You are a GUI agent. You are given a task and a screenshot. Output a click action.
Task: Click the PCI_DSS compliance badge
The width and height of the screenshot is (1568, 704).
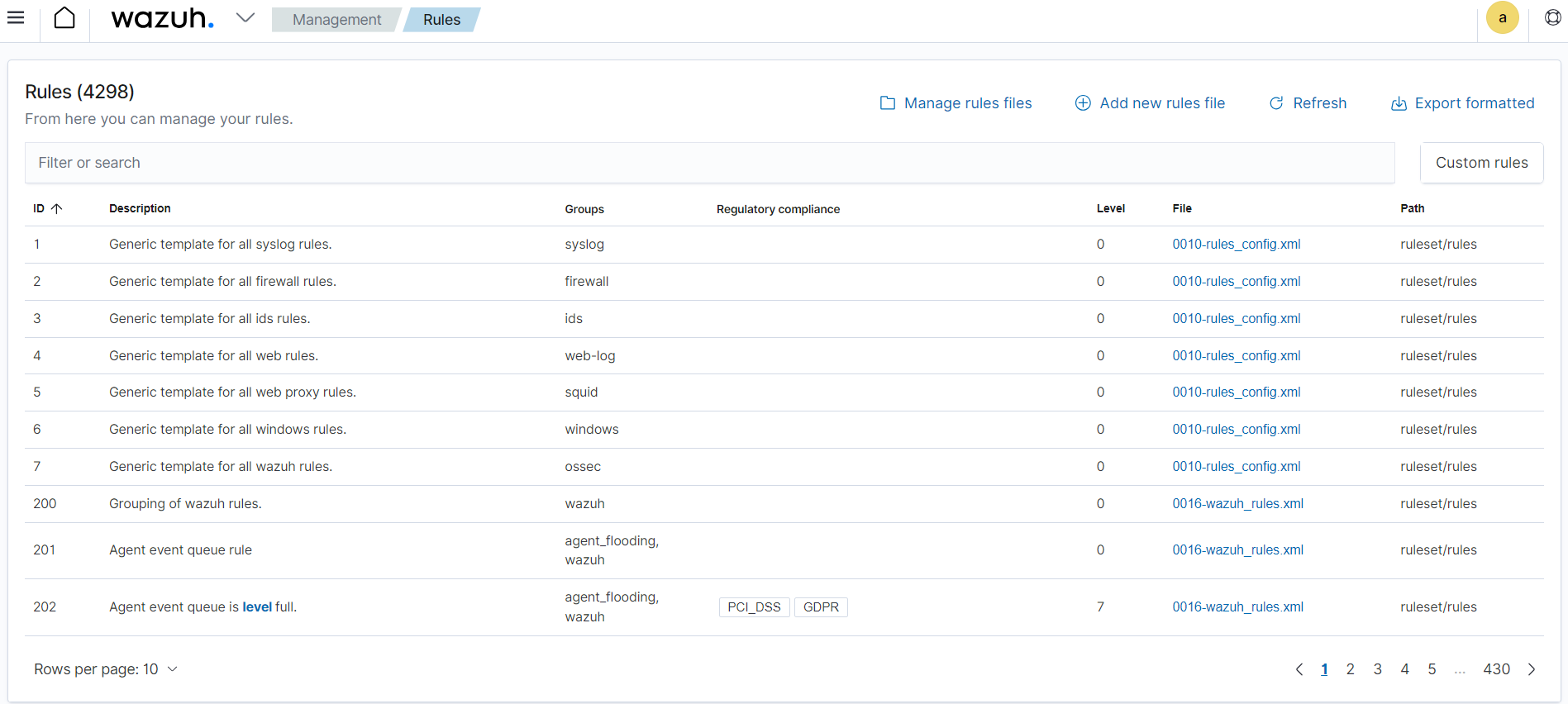754,607
